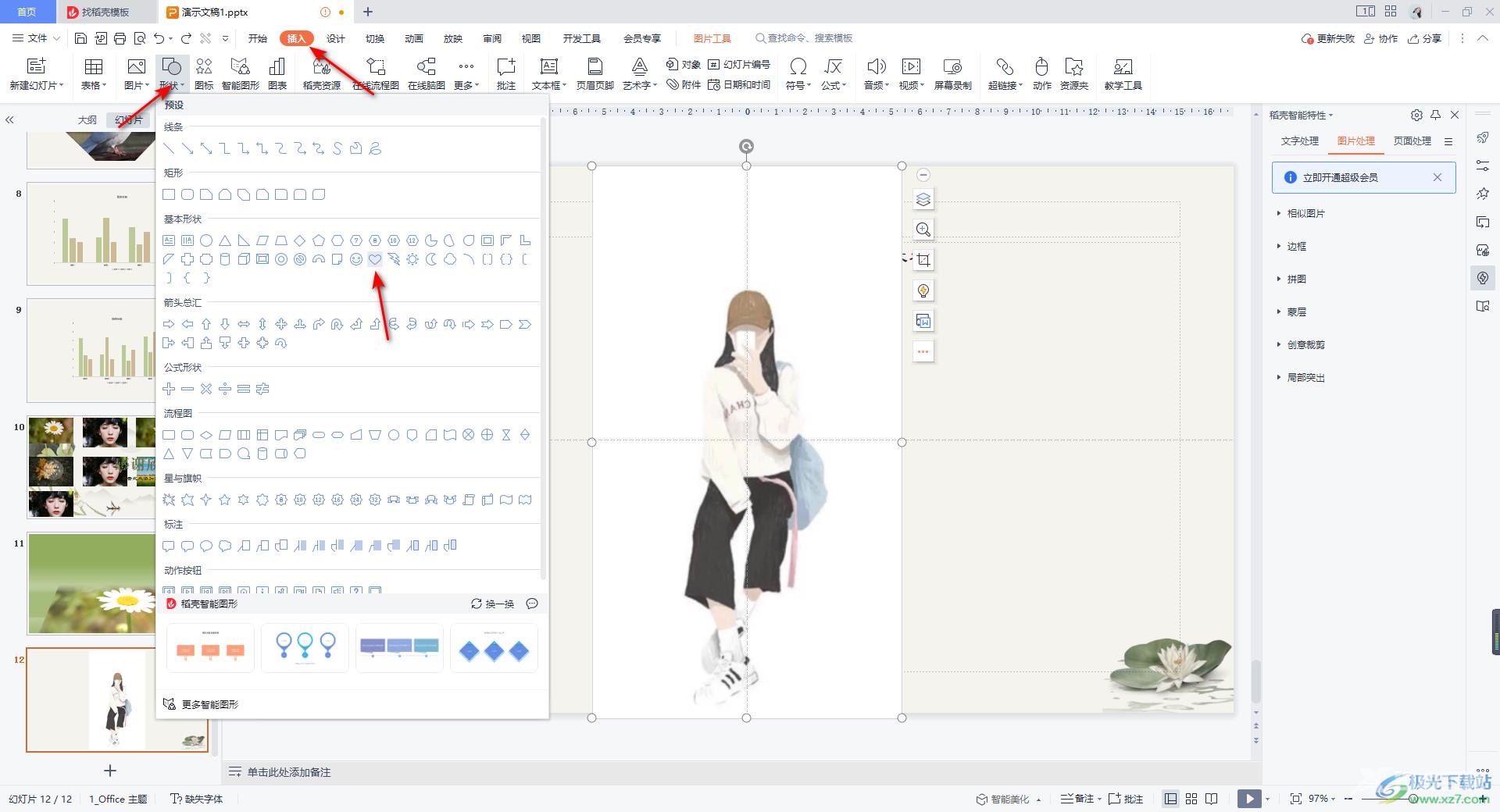
Task: Click the save icon in quick toolbar
Action: (80, 38)
